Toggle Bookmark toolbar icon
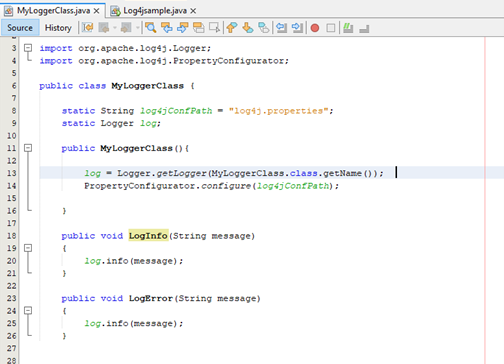 coord(264,28)
